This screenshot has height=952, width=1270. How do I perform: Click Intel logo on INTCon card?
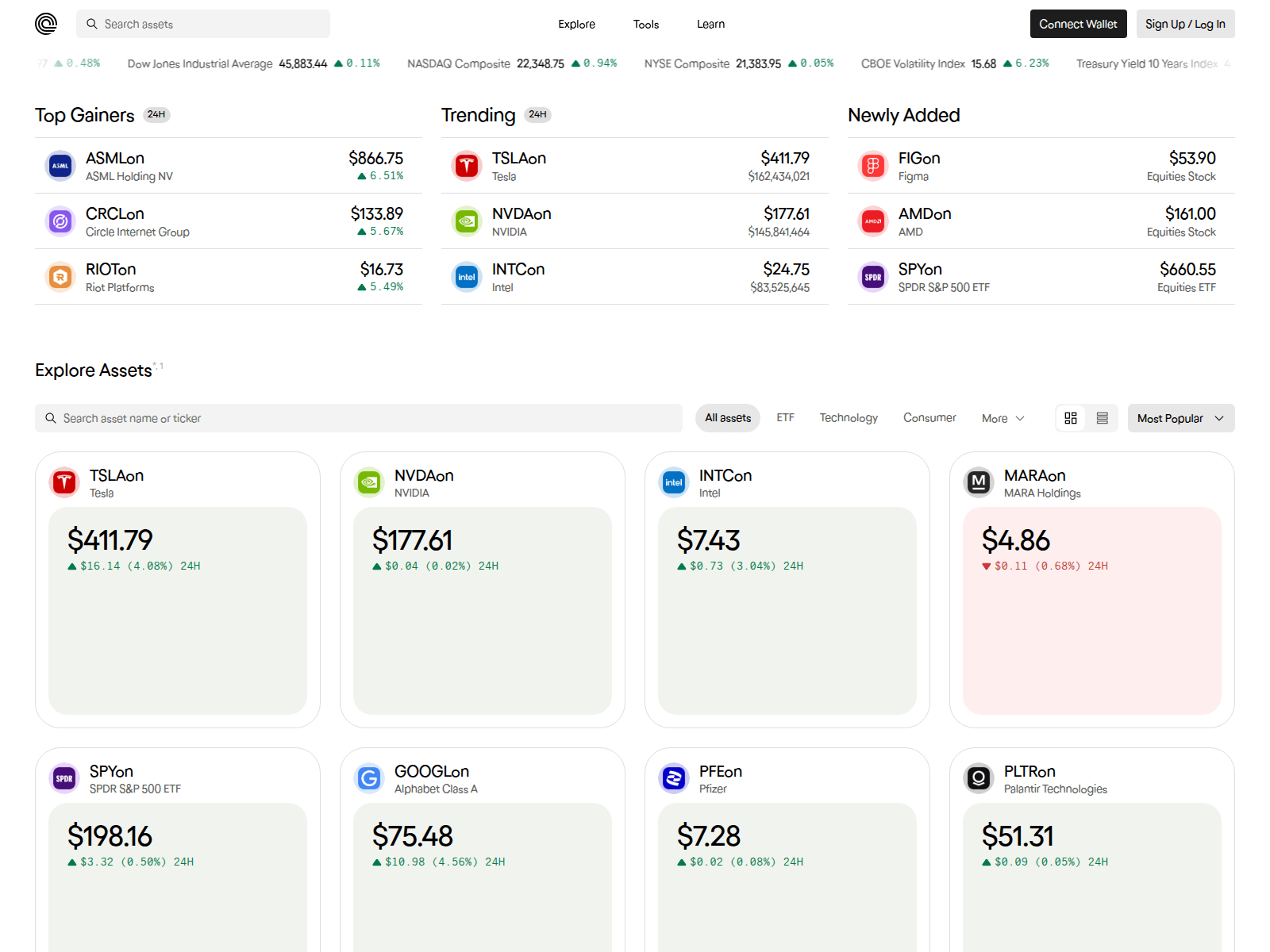(674, 482)
